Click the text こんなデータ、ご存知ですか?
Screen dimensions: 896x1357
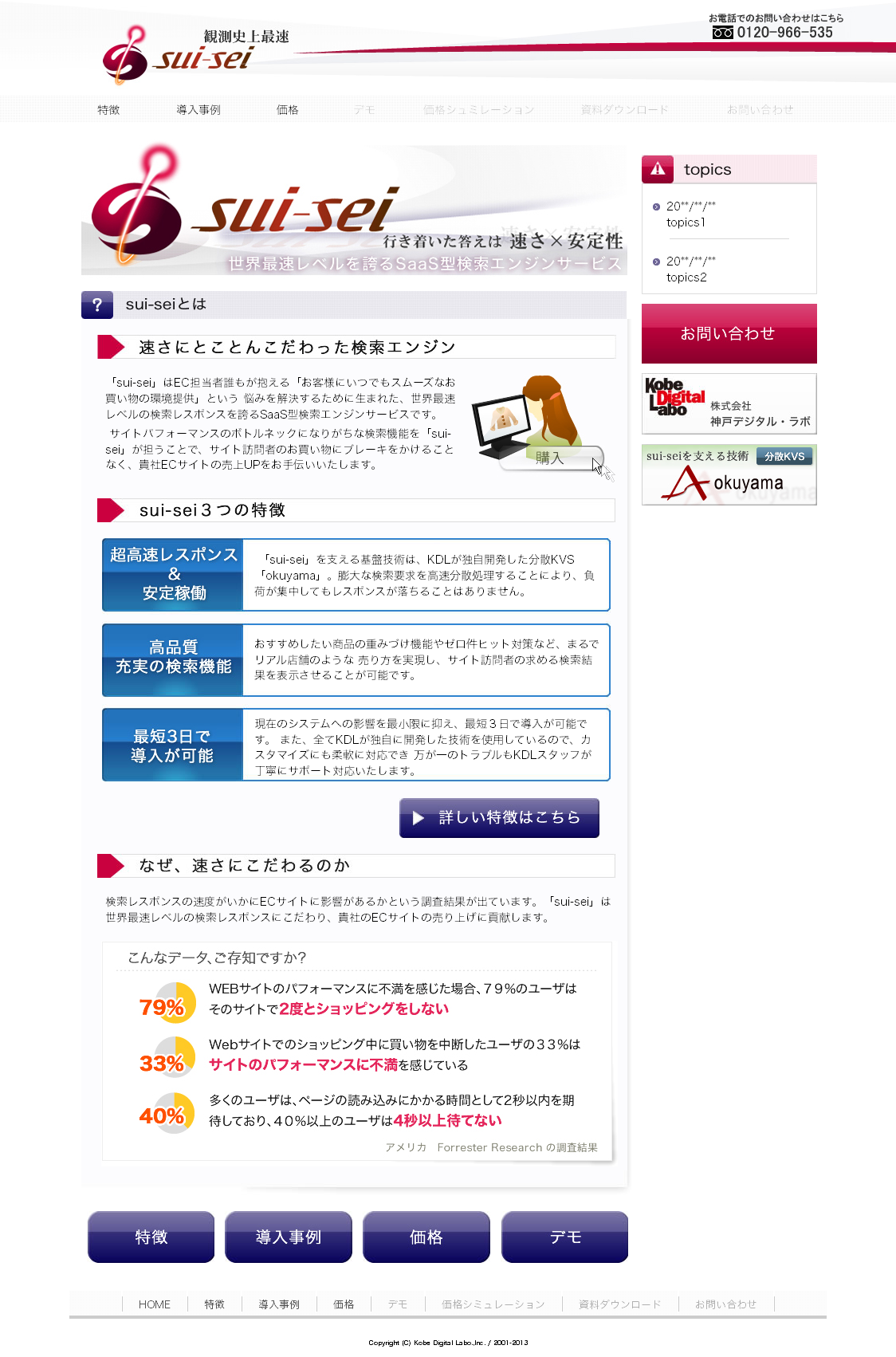217,958
